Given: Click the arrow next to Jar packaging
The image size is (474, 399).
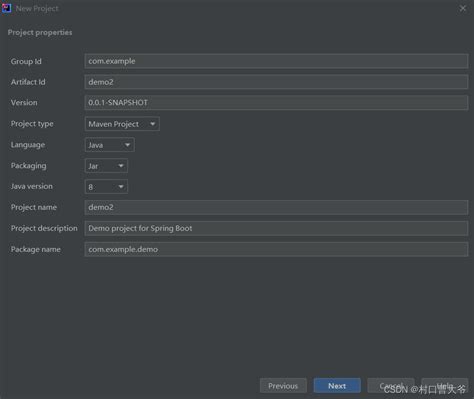Looking at the screenshot, I should tap(121, 166).
